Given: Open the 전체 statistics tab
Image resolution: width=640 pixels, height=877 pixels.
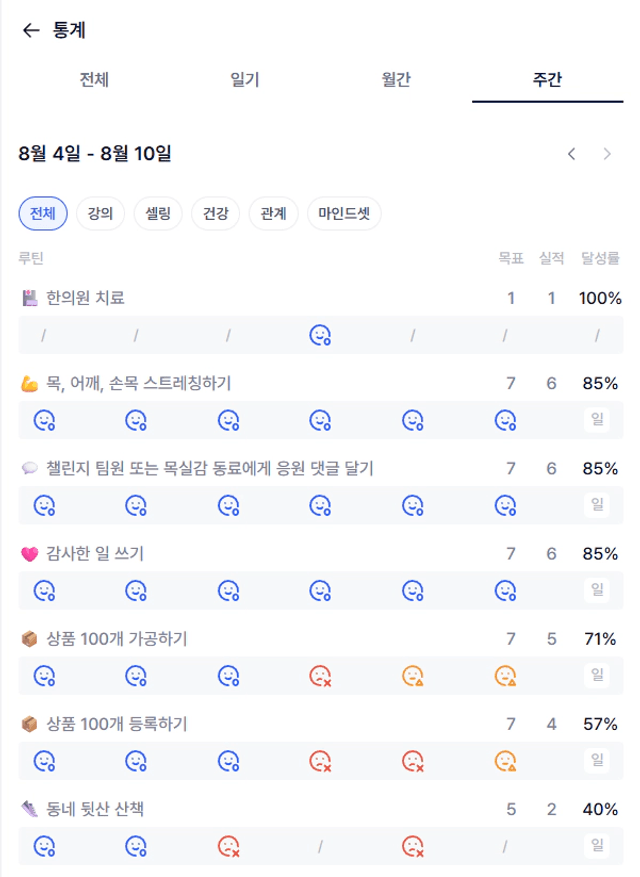Looking at the screenshot, I should (94, 79).
